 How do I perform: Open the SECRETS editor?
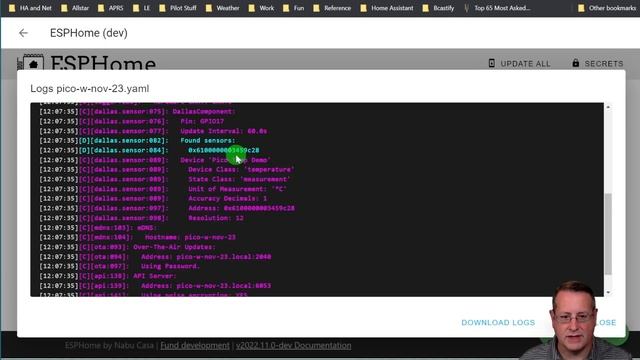click(598, 64)
